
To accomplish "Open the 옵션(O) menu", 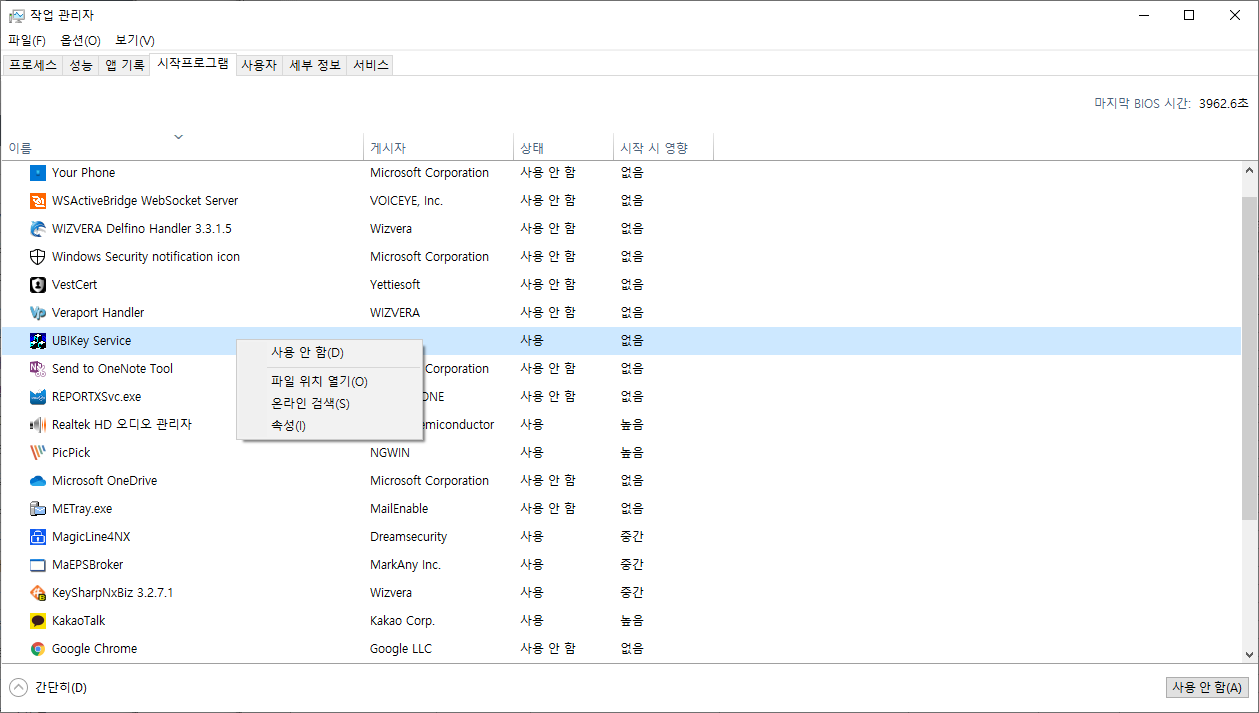I will pyautogui.click(x=80, y=41).
